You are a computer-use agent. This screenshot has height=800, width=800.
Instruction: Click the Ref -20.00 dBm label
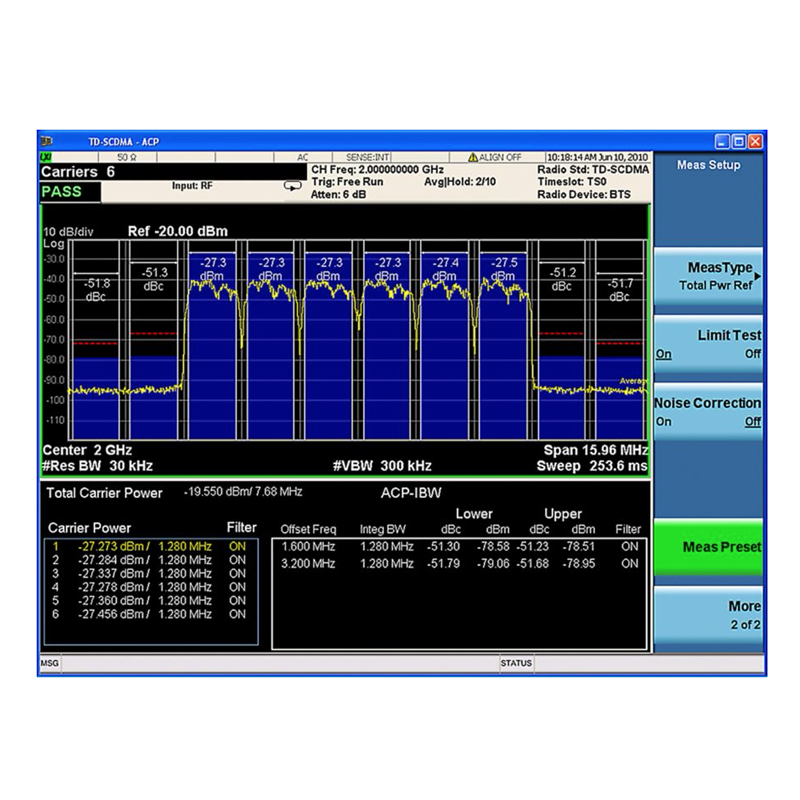point(178,231)
